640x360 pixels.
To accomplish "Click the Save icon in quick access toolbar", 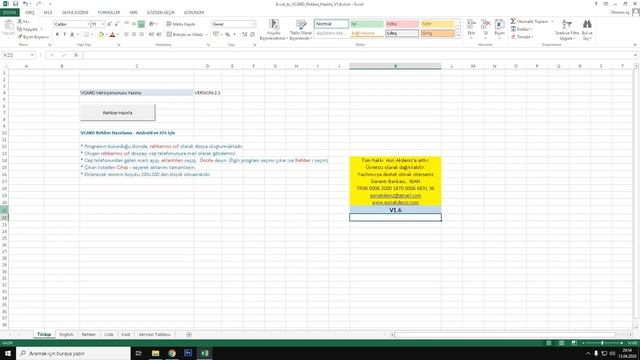I will tap(15, 4).
